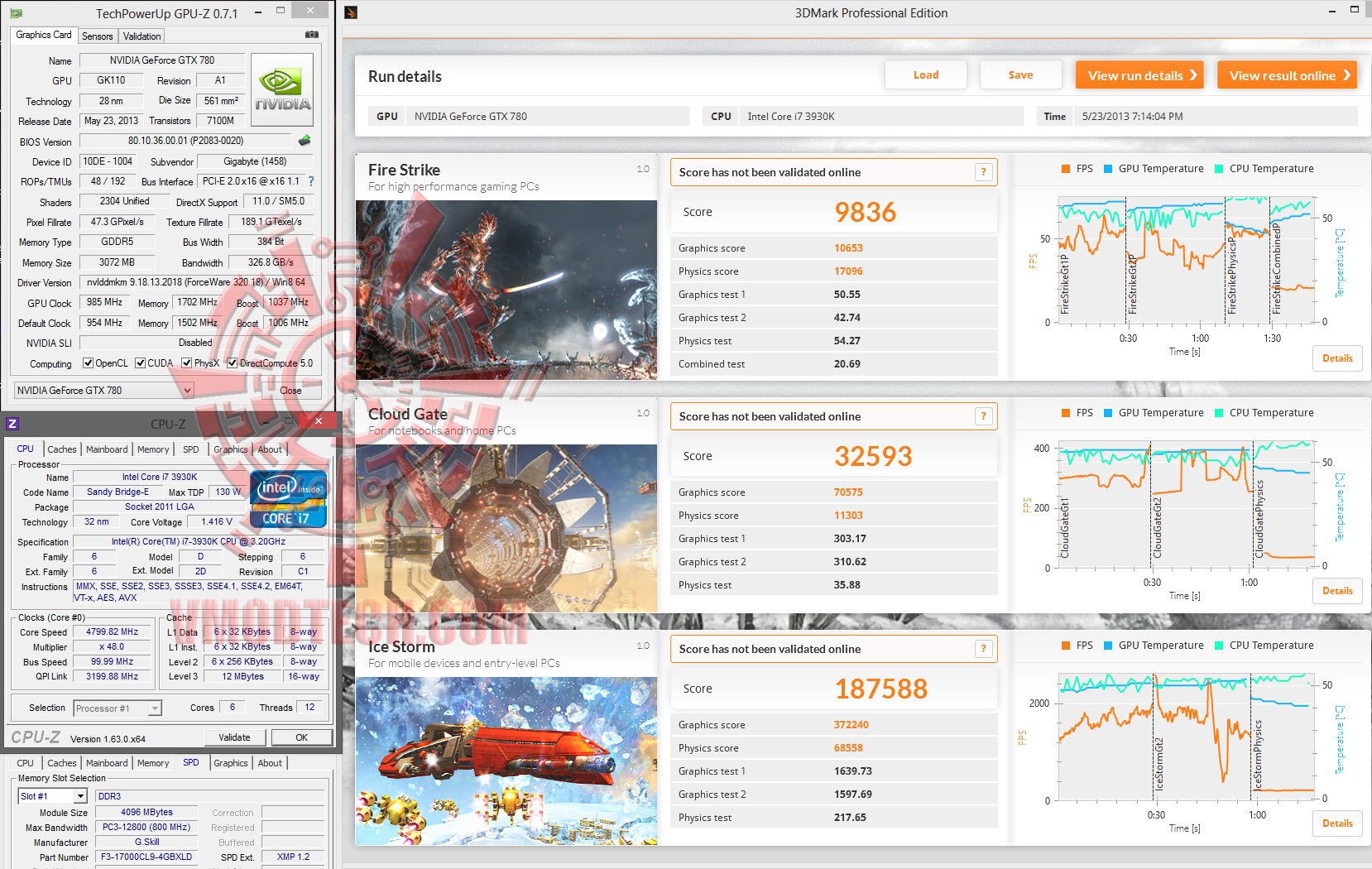The width and height of the screenshot is (1372, 869).
Task: Open Memory tab in the CPU-Z processor window
Action: (153, 449)
